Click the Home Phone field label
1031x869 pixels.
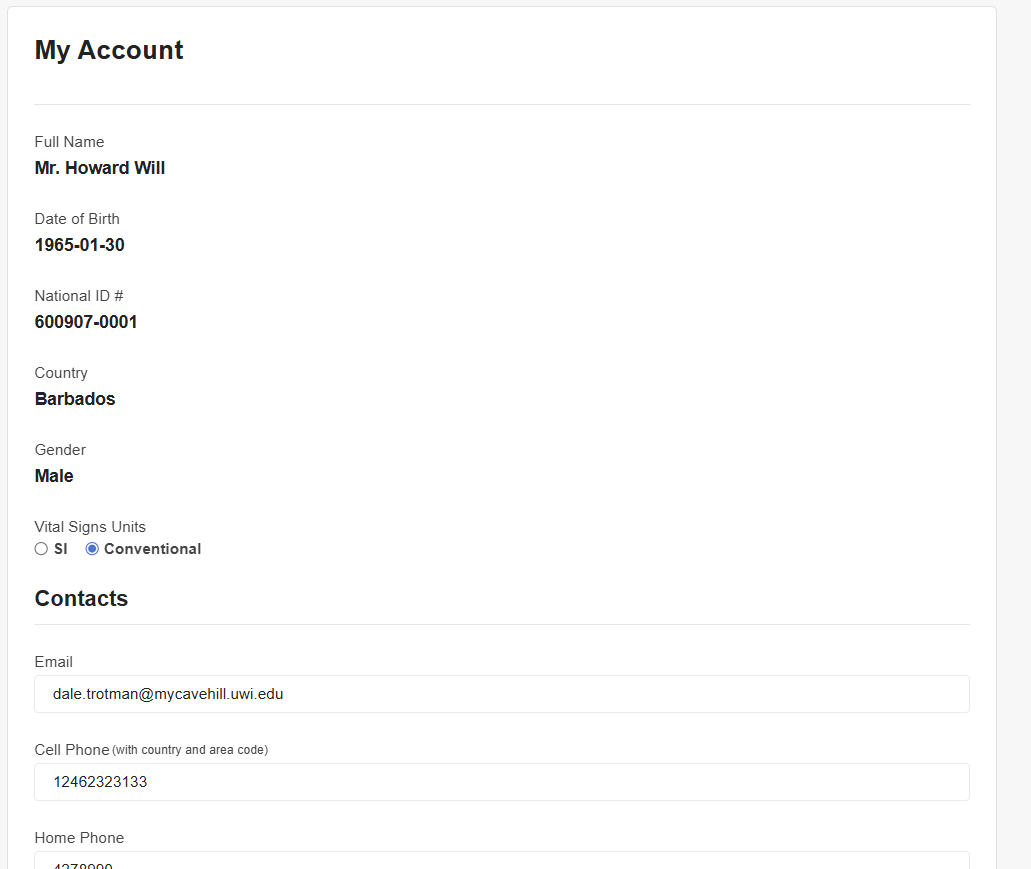[x=79, y=838]
